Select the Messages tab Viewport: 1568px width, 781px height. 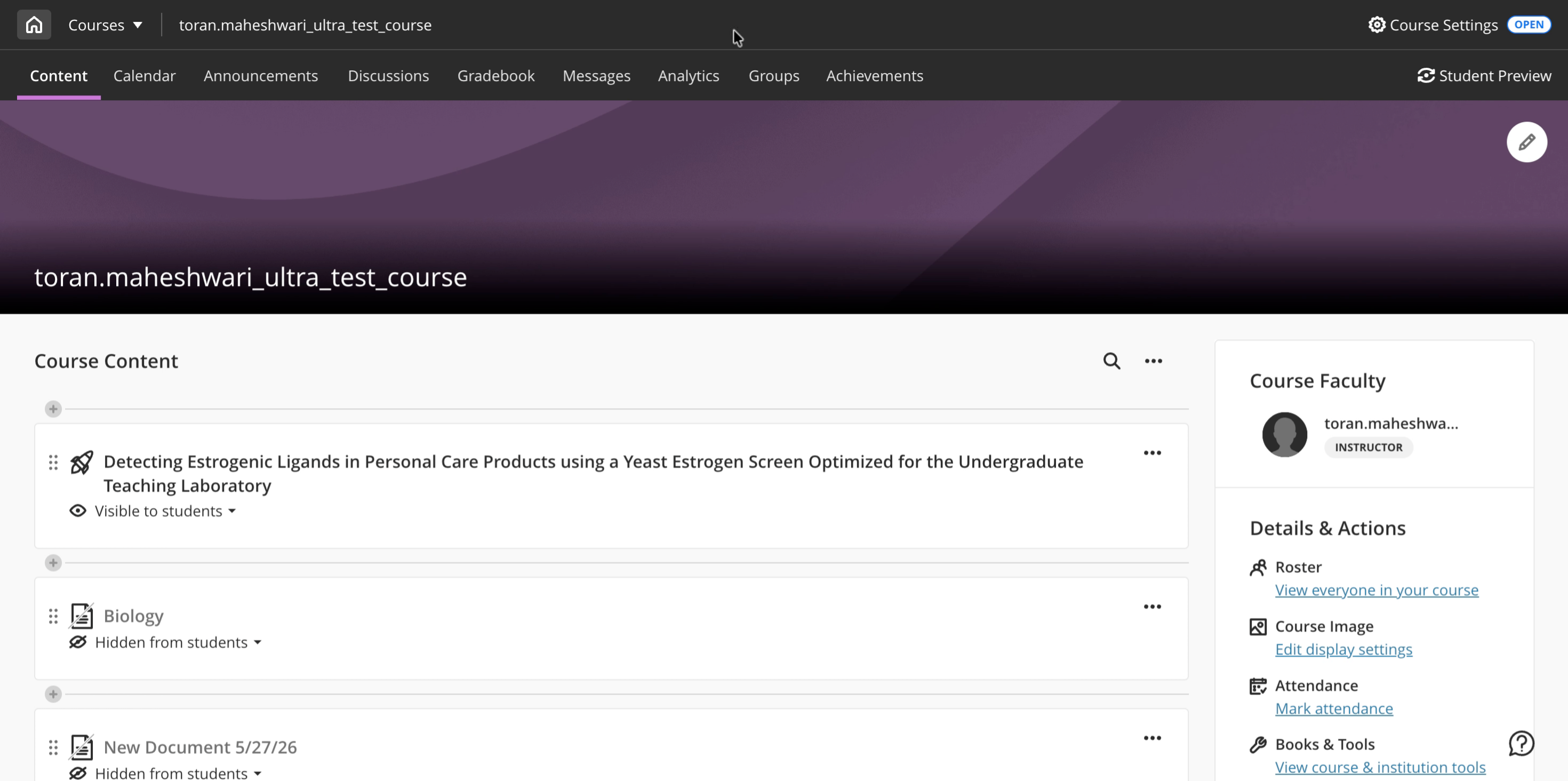[596, 75]
